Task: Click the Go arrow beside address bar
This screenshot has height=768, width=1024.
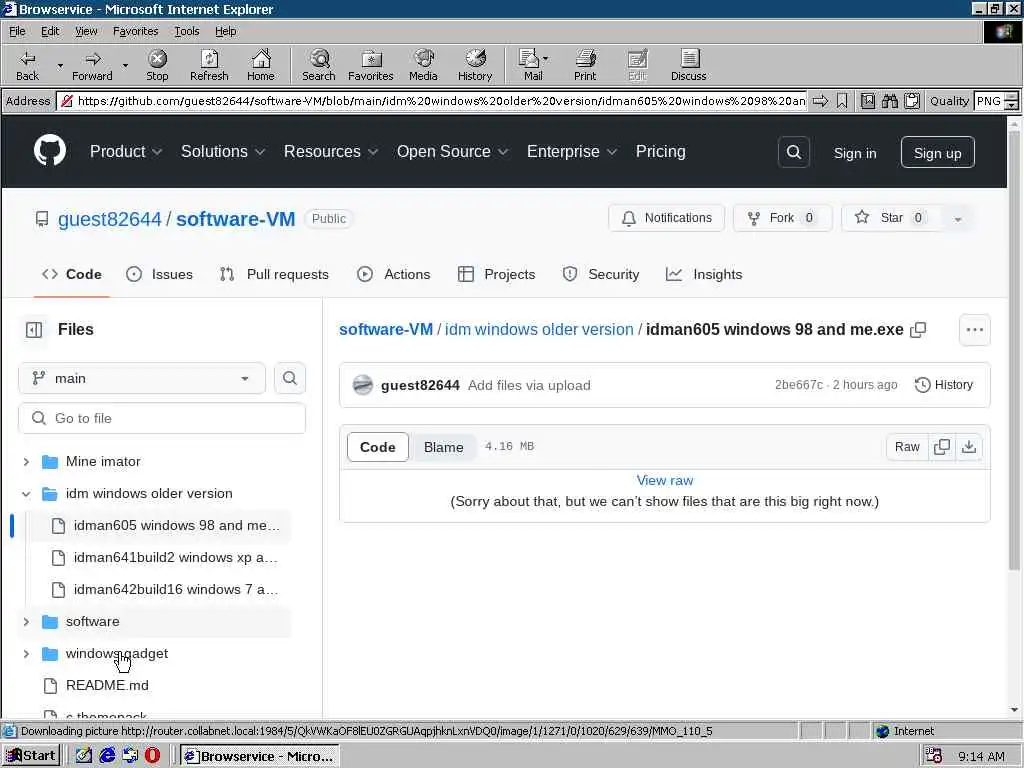Action: (820, 101)
